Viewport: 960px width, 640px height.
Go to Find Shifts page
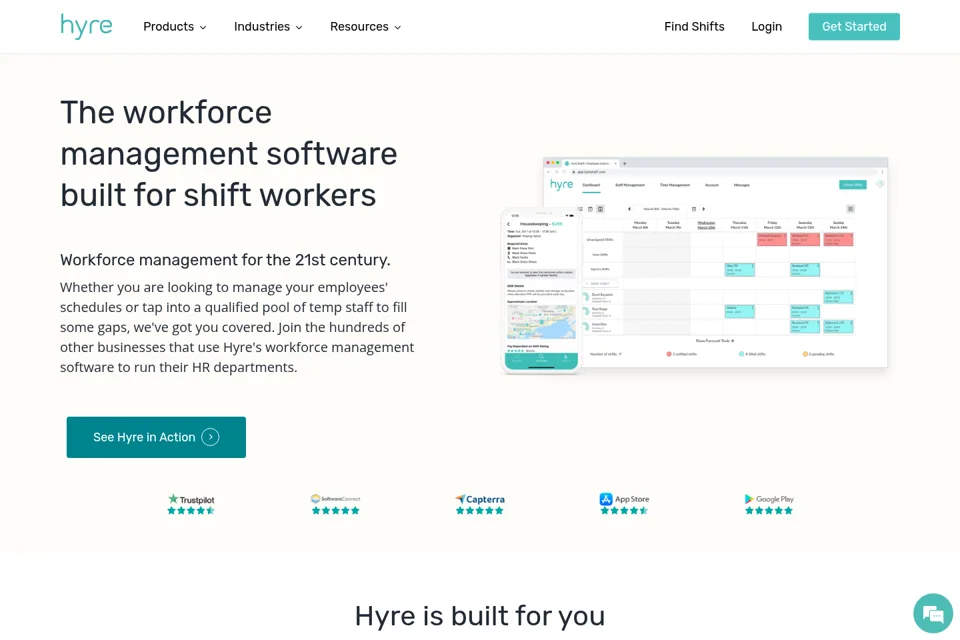point(694,26)
